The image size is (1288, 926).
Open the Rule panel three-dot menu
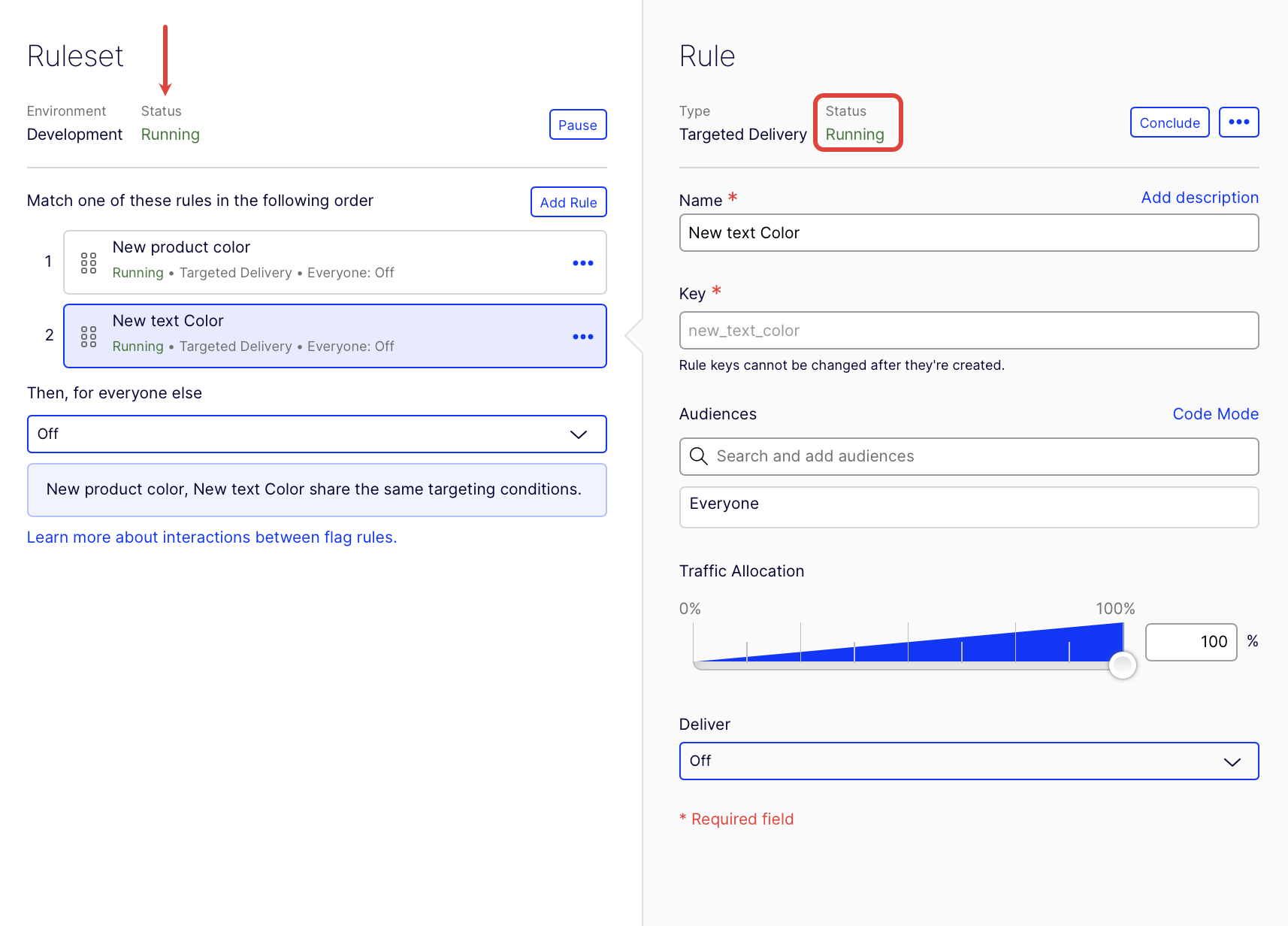(x=1238, y=123)
